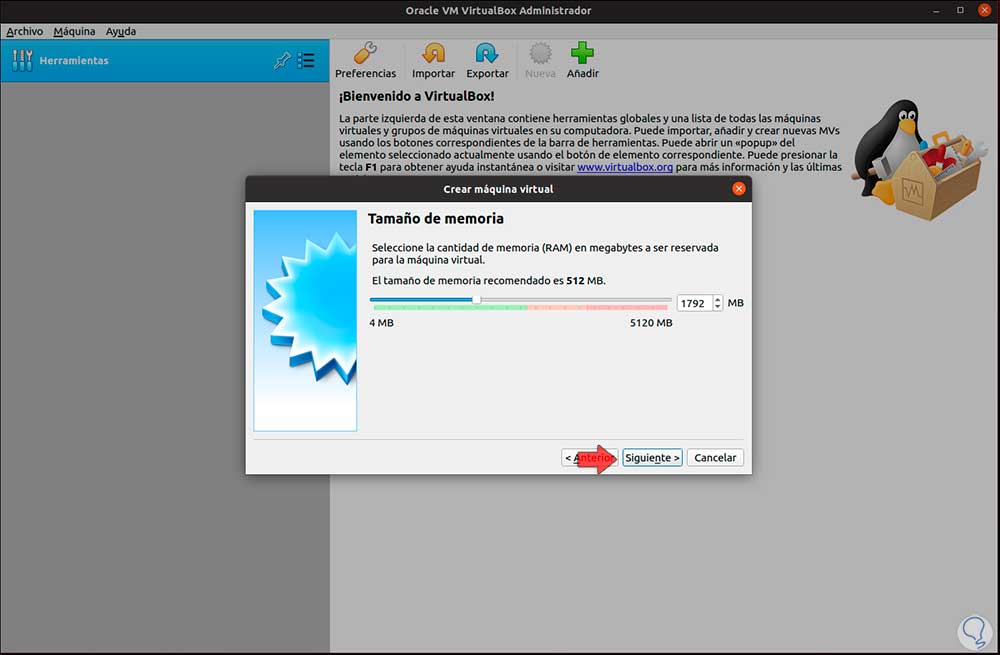This screenshot has width=1000, height=655.
Task: Click the ¡Bienvenido a VirtualBox! heading
Action: point(416,96)
